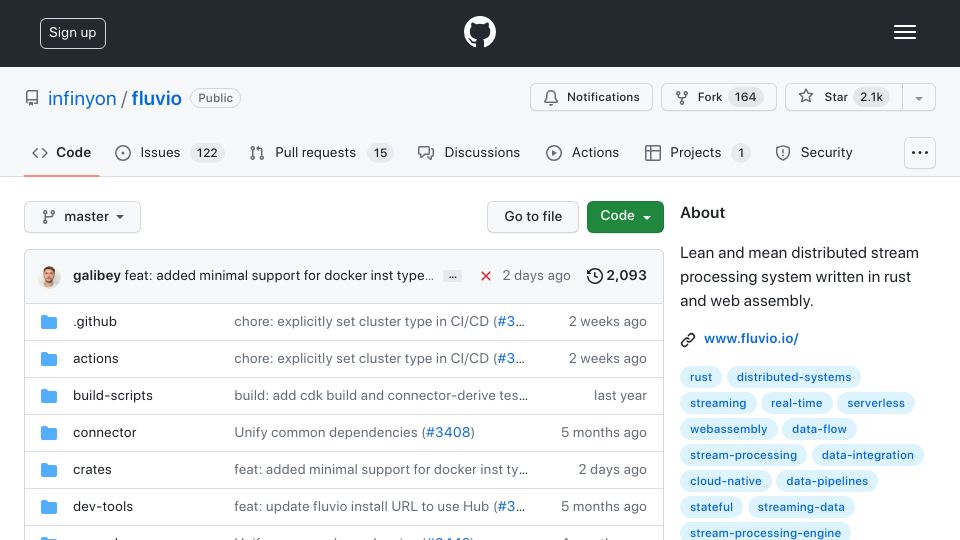Visit the www.fluvio.io/ website link
This screenshot has width=960, height=540.
(751, 339)
